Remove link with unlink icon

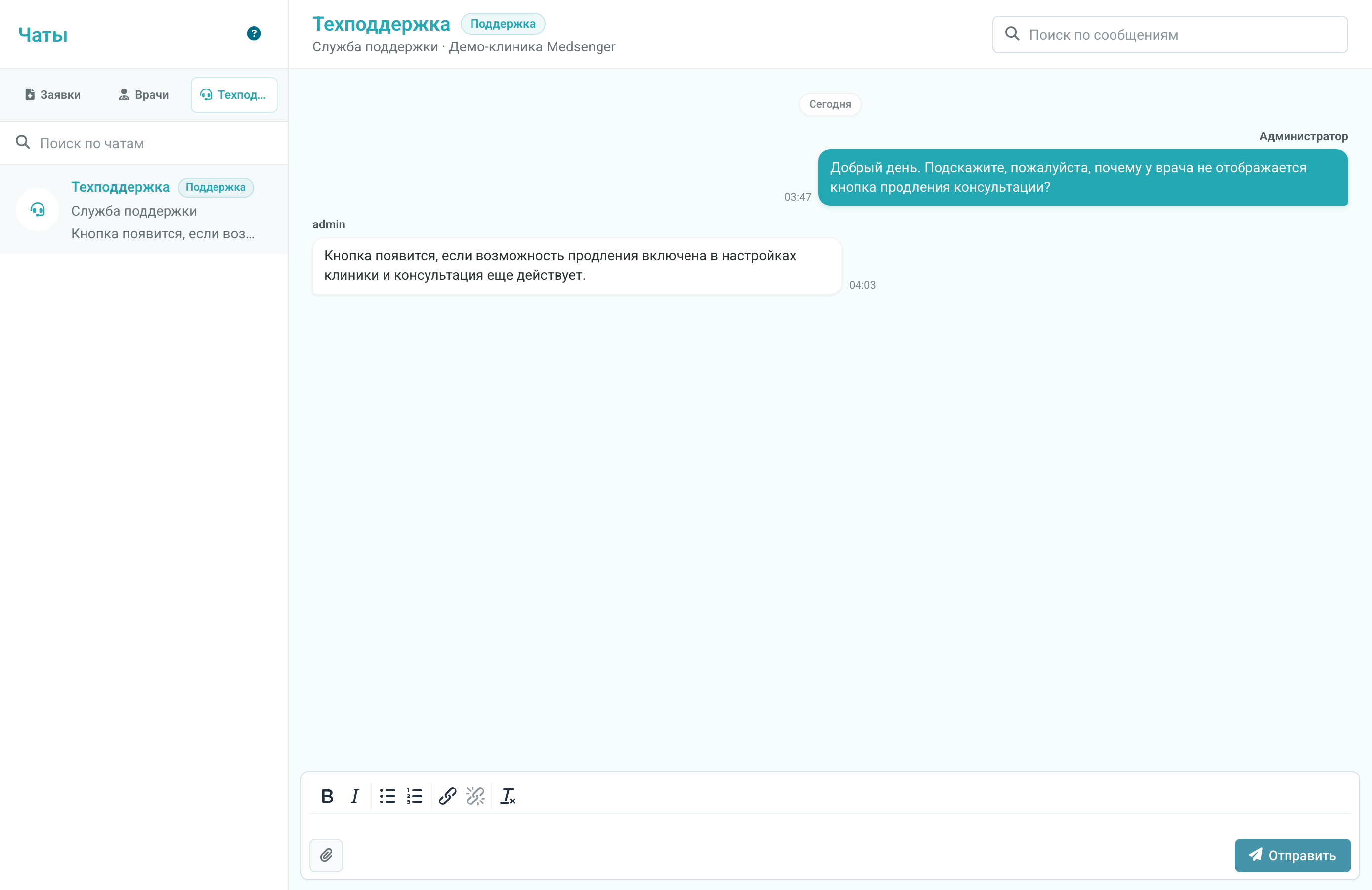click(x=475, y=796)
